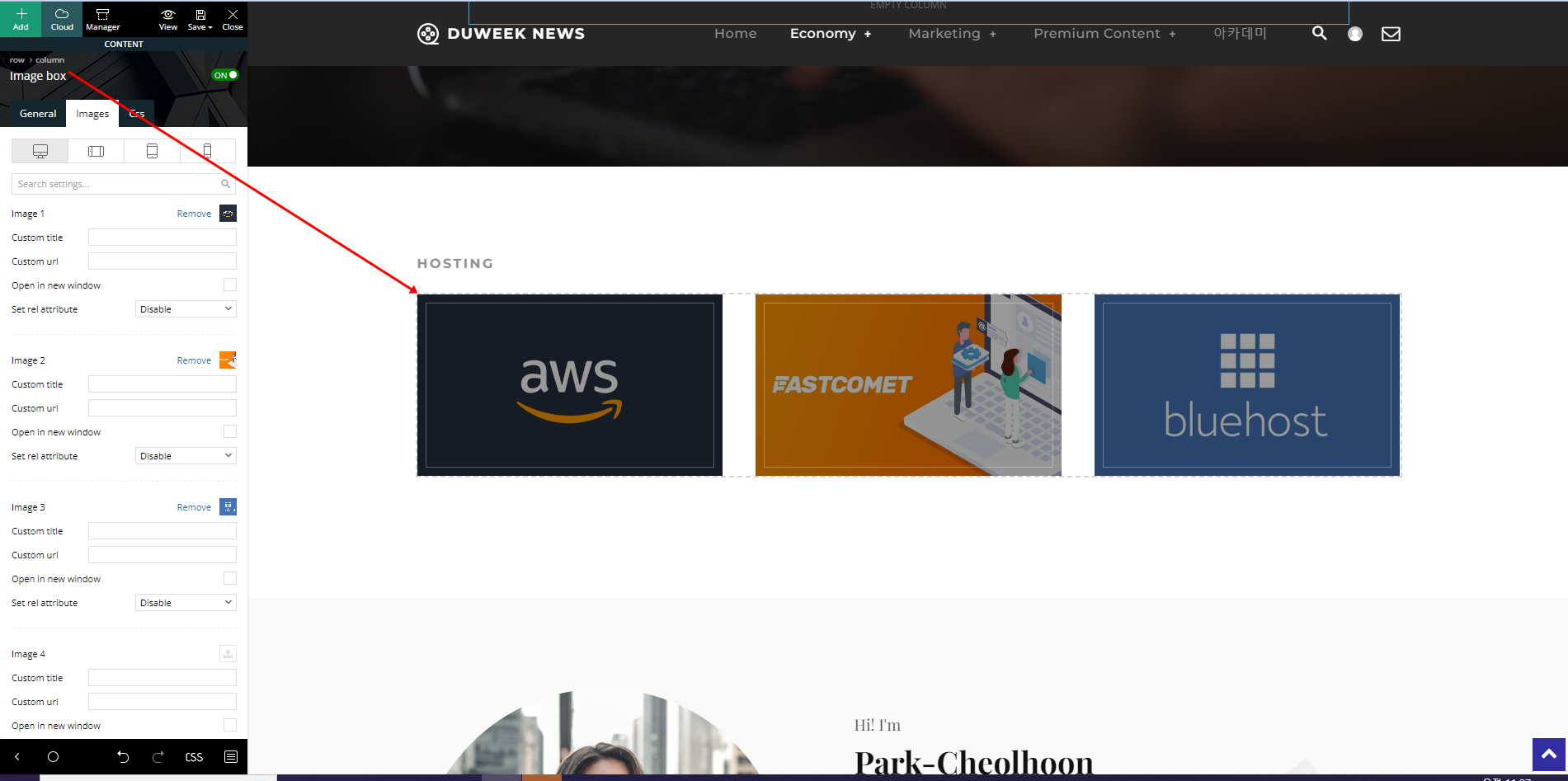Open the Manager panel

coord(103,18)
